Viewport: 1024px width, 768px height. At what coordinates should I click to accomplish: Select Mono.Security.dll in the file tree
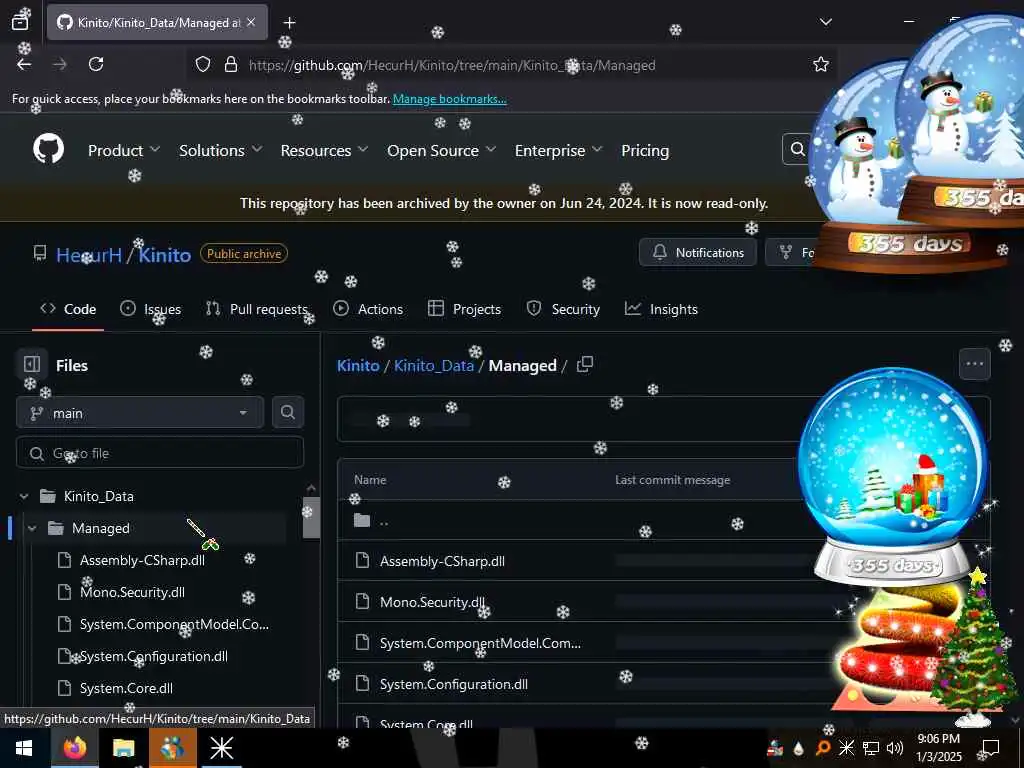[x=132, y=592]
